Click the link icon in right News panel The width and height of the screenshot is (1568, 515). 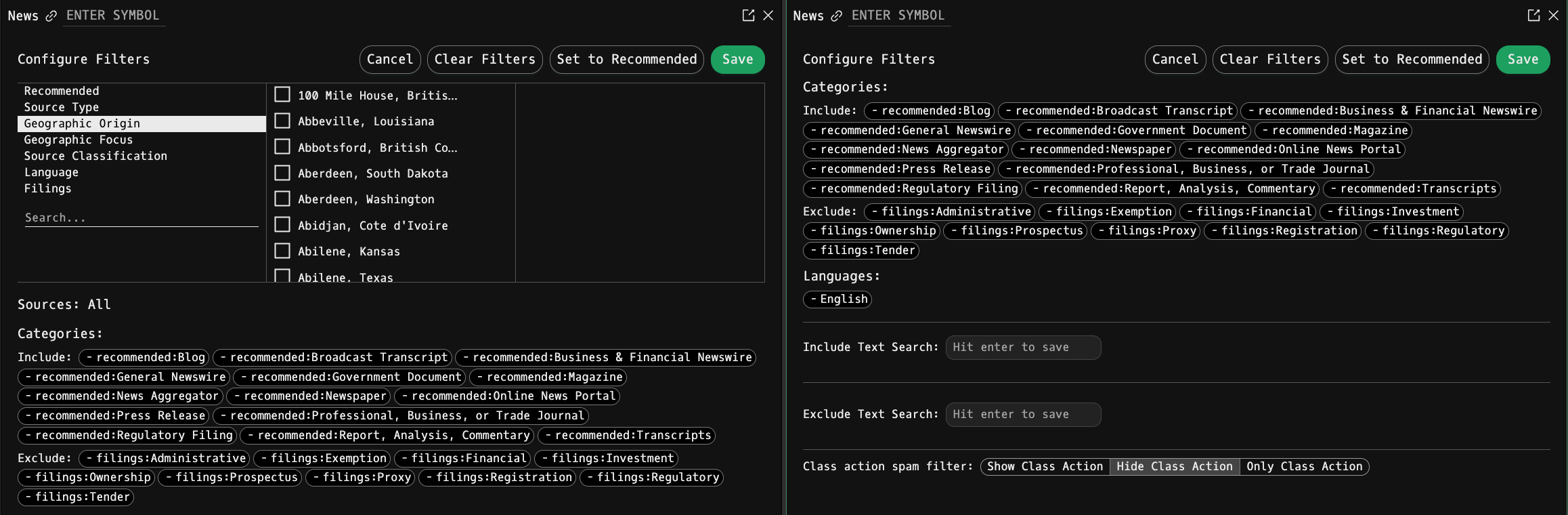[836, 16]
